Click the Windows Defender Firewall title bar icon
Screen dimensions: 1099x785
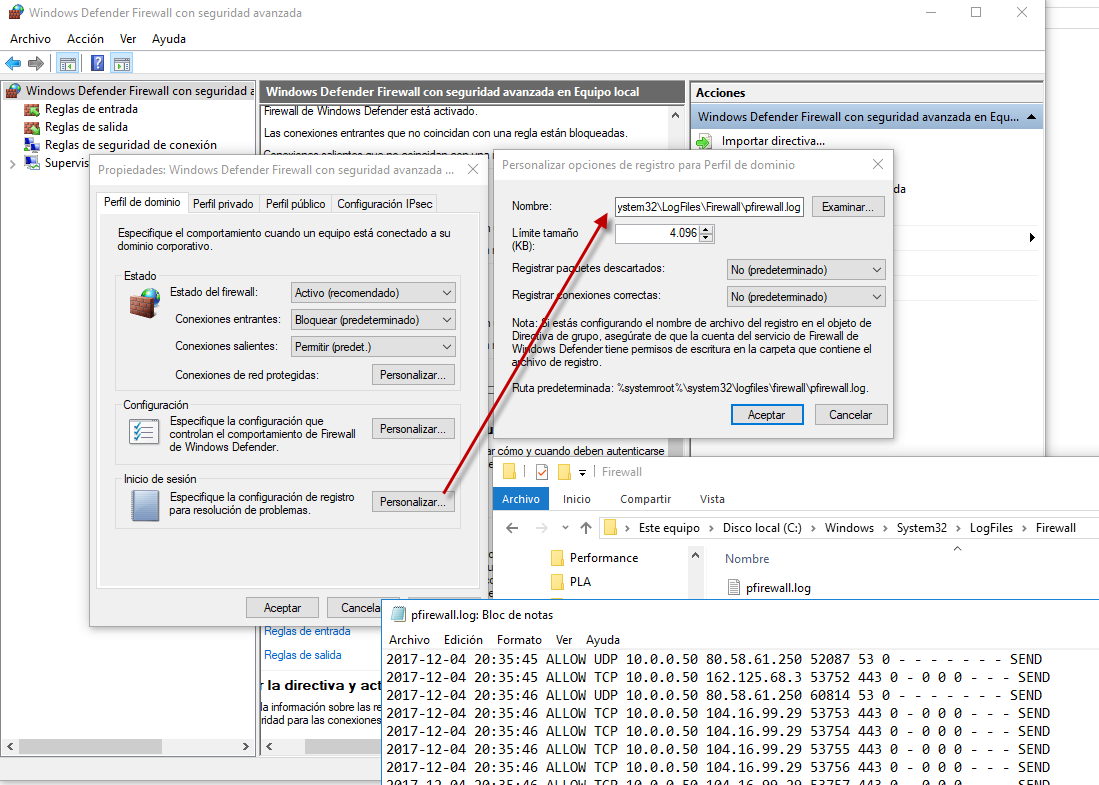[x=15, y=13]
